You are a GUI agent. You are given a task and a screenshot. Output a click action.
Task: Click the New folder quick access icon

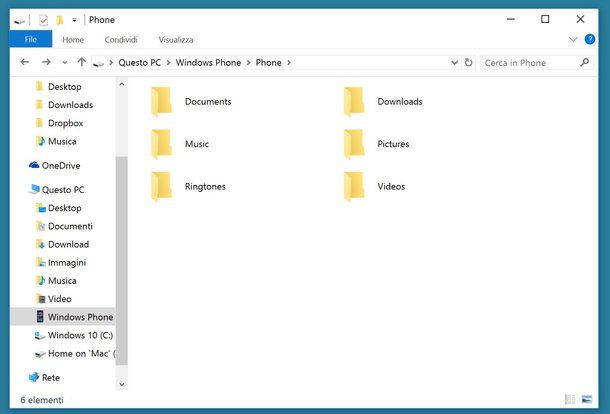(60, 20)
